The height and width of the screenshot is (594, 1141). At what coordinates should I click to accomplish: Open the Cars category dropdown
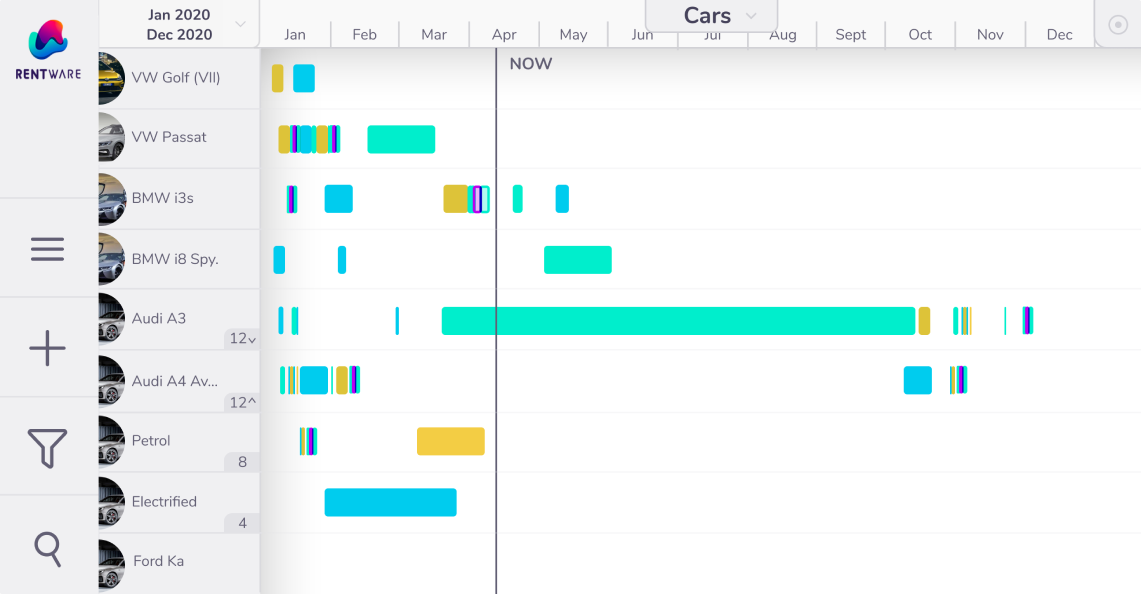[x=712, y=16]
